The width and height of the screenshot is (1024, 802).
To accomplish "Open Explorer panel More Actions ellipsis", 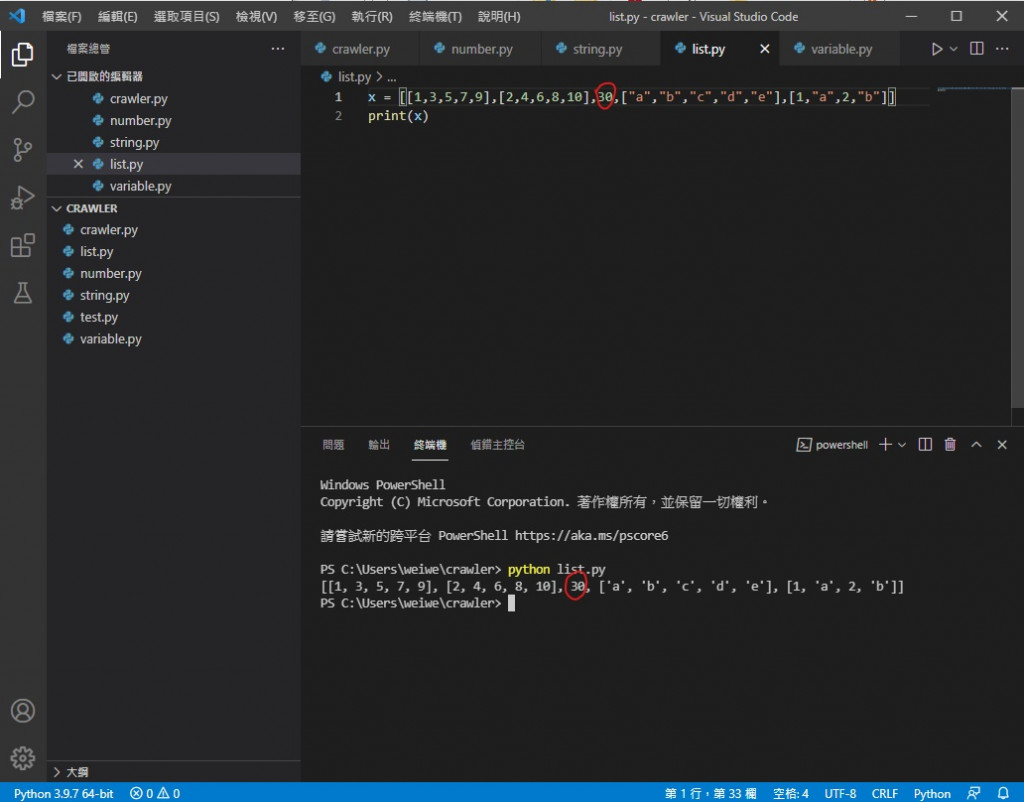I will pos(278,49).
